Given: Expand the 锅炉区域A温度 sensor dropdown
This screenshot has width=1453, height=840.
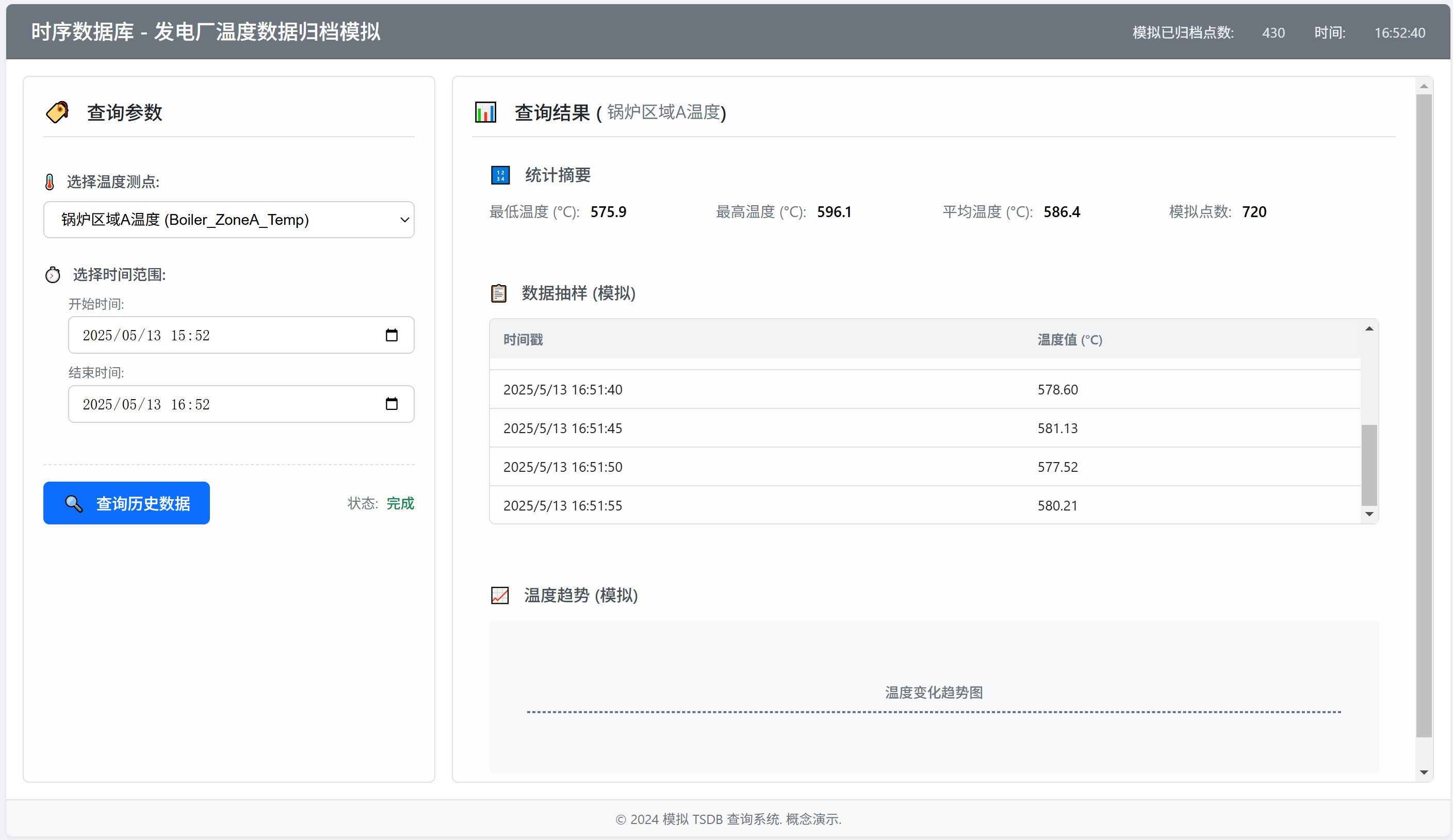Looking at the screenshot, I should (228, 220).
